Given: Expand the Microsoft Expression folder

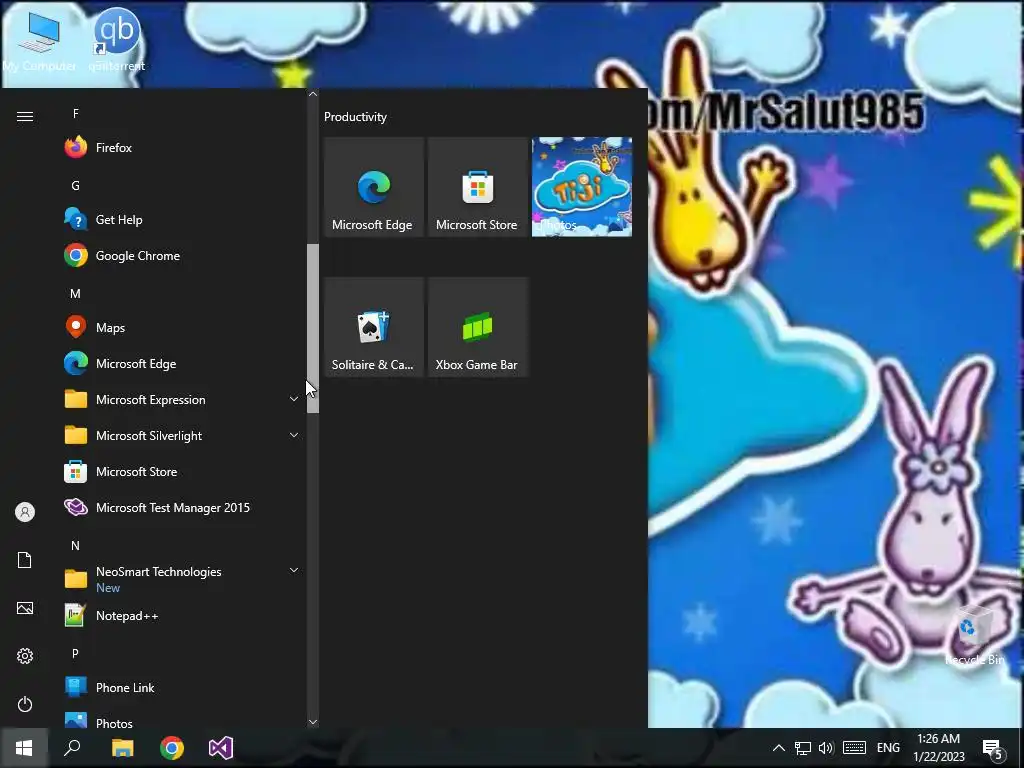Looking at the screenshot, I should pyautogui.click(x=182, y=400).
